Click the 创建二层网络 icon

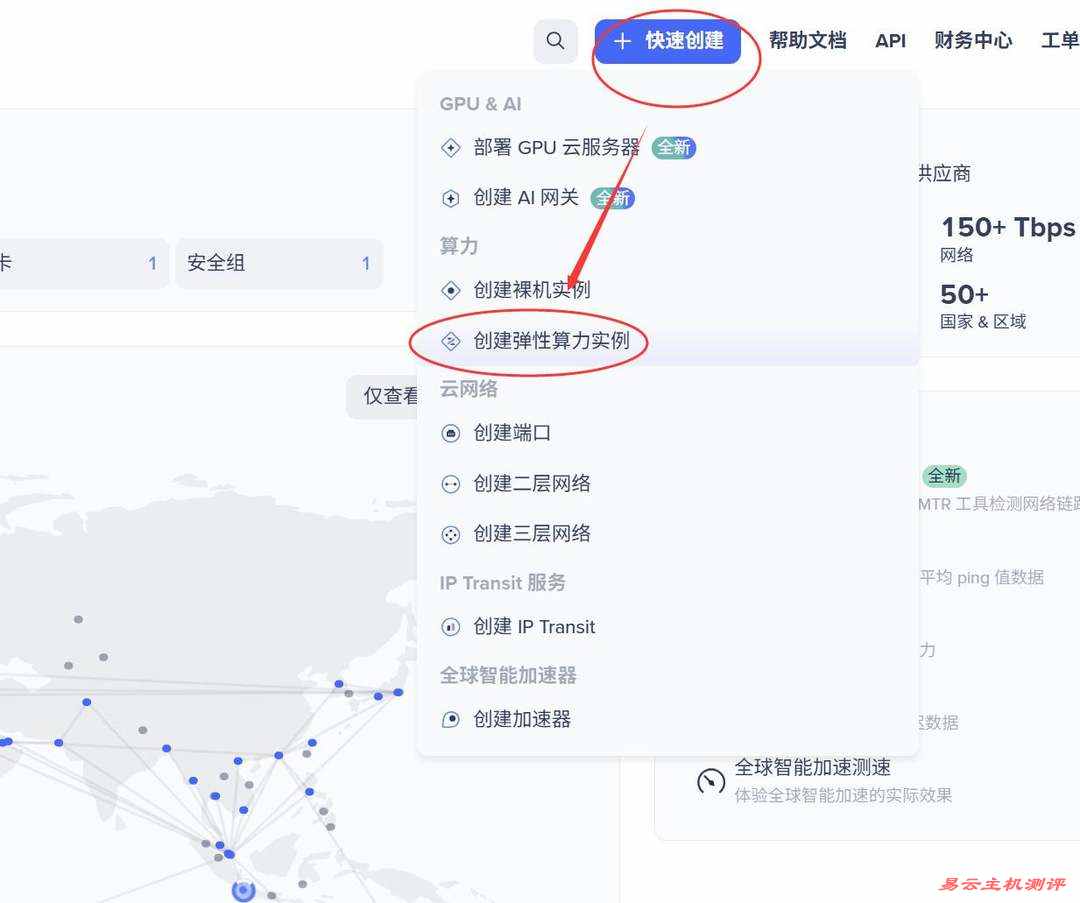[x=451, y=484]
